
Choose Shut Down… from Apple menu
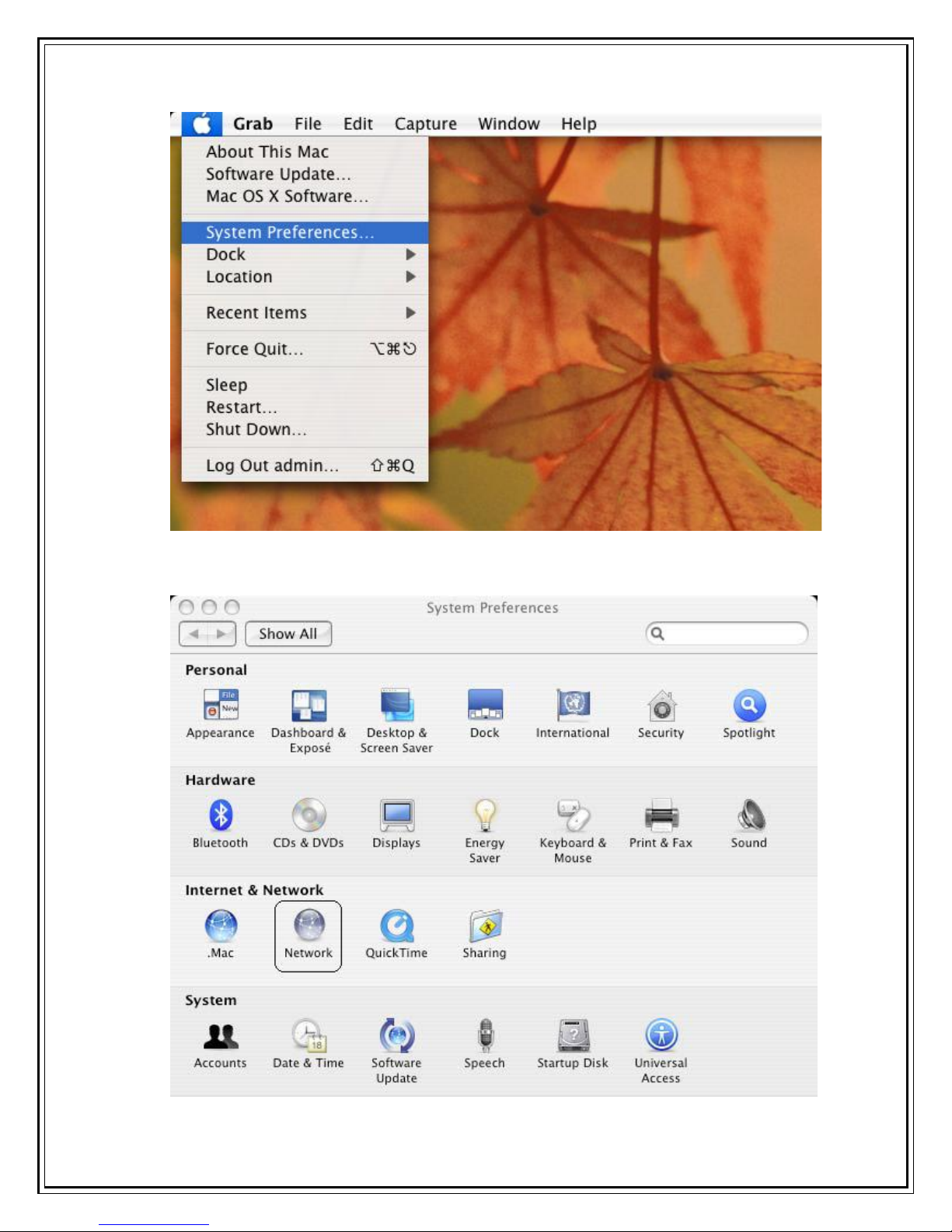point(305,429)
